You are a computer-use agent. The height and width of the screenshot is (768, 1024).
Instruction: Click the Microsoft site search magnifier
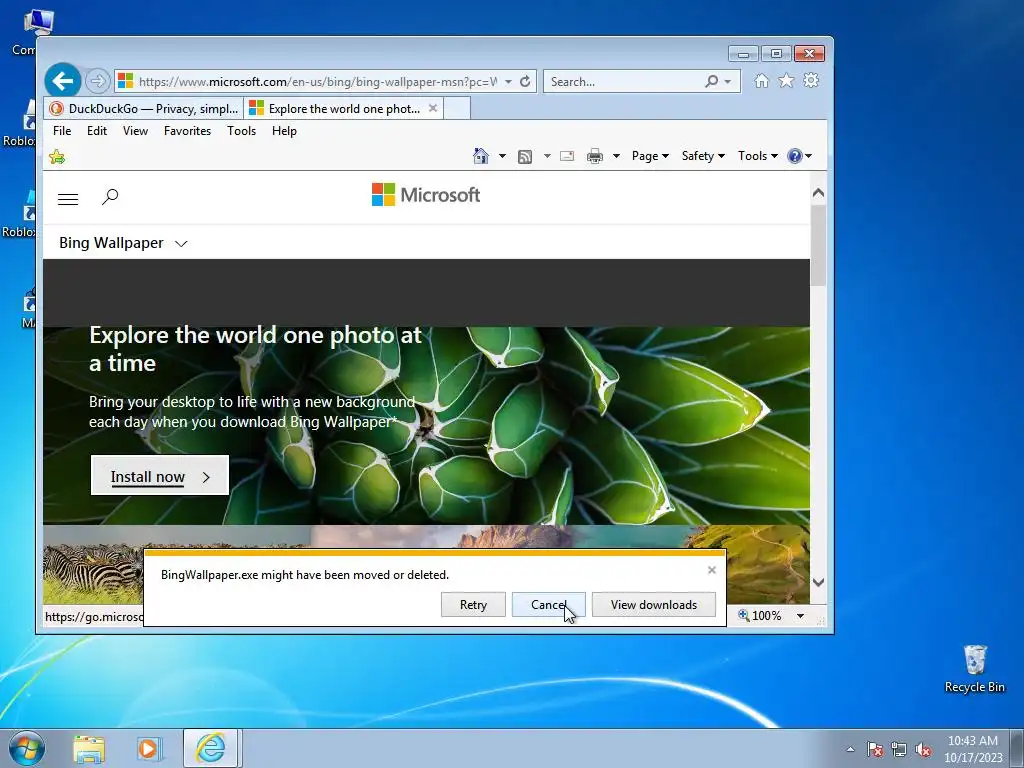click(110, 197)
